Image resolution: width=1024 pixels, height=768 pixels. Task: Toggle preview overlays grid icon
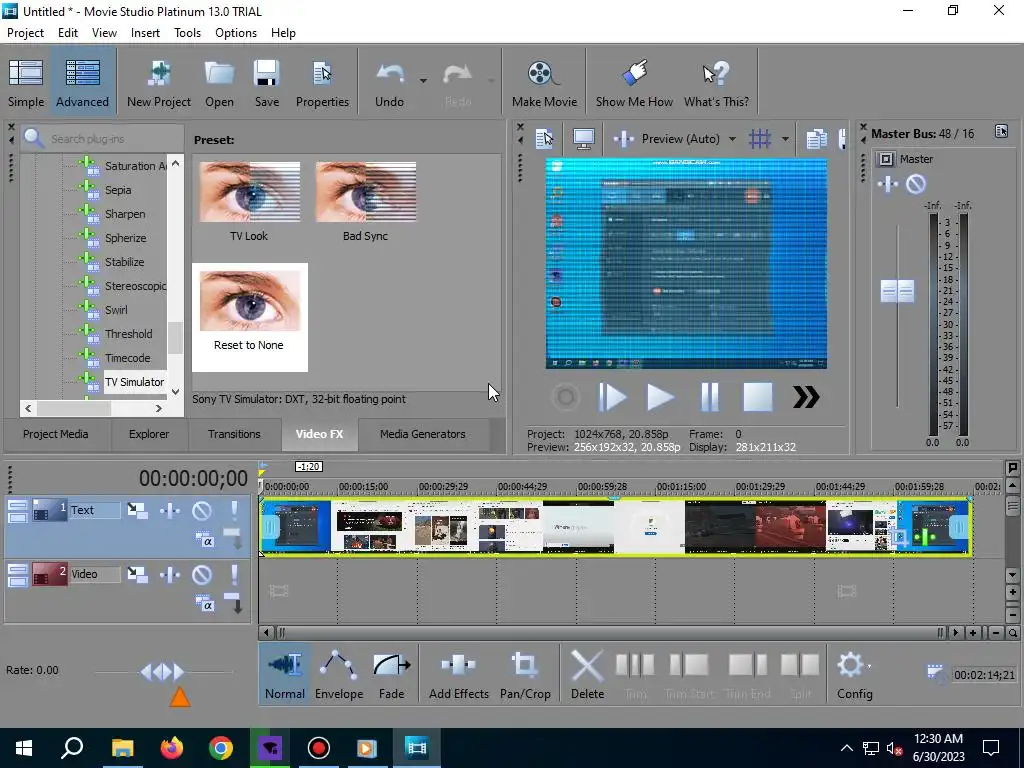pos(760,138)
